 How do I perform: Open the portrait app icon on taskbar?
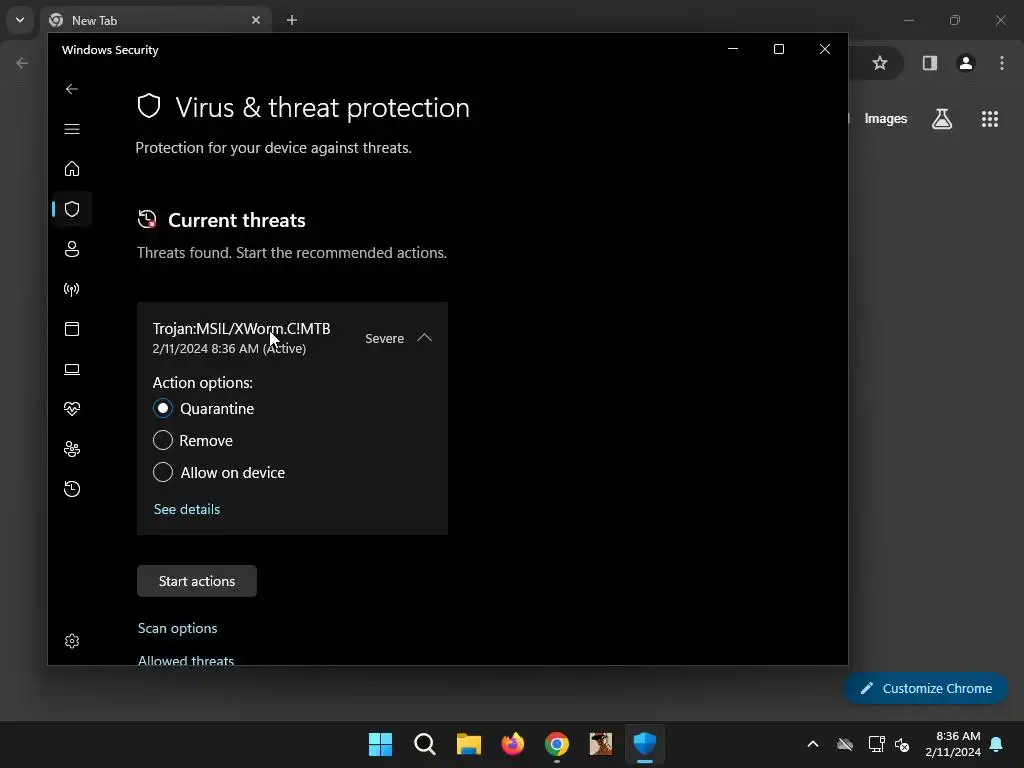(x=601, y=744)
